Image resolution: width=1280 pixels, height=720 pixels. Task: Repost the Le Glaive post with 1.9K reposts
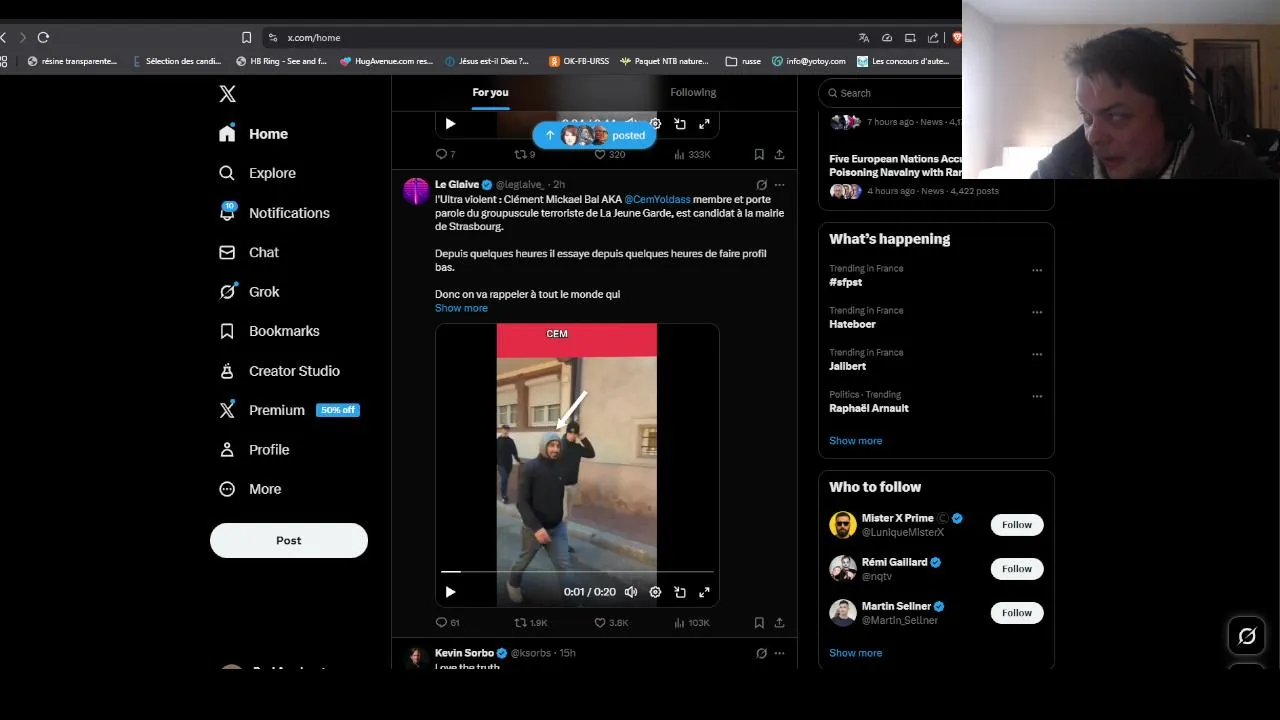[530, 622]
